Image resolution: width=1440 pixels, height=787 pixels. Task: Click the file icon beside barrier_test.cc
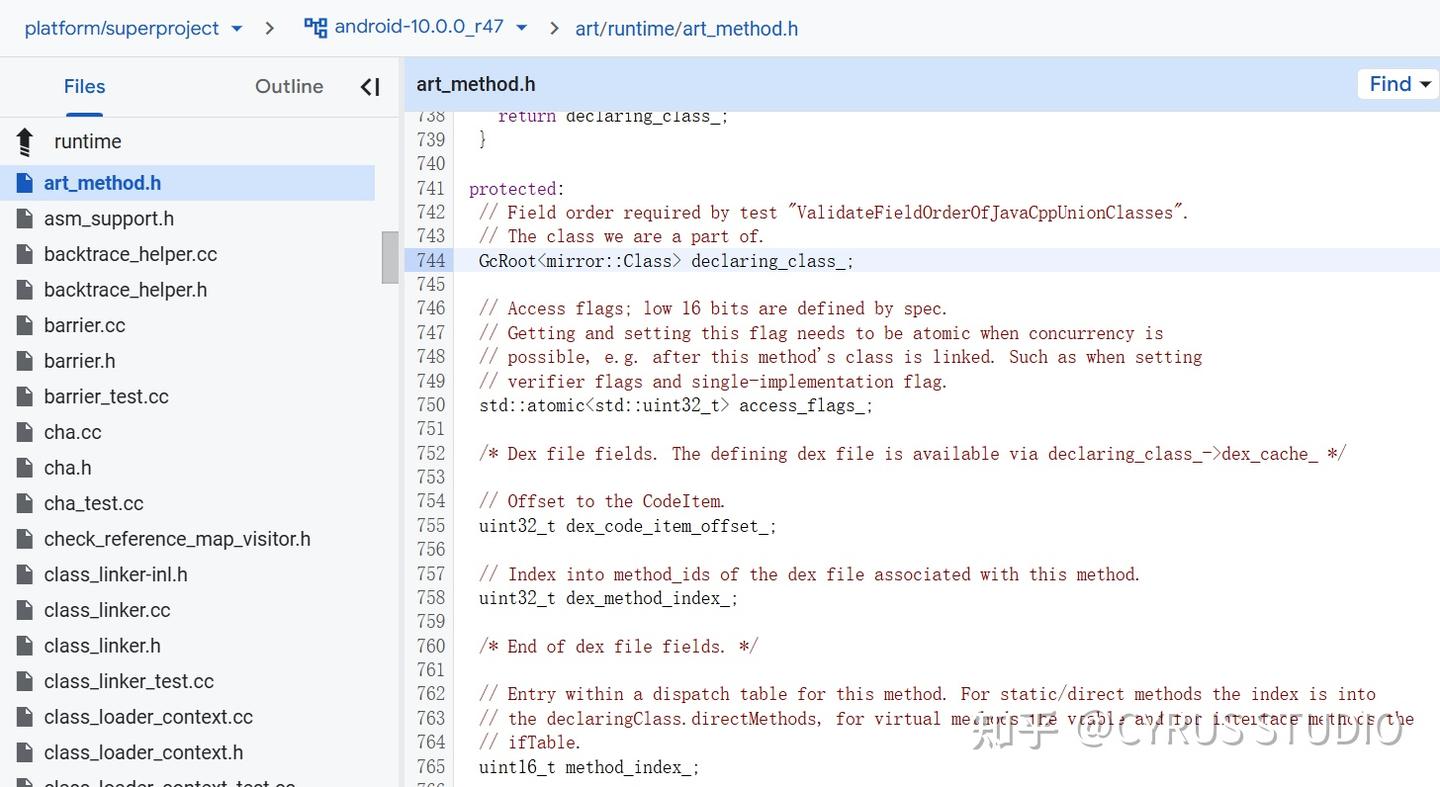click(x=23, y=396)
